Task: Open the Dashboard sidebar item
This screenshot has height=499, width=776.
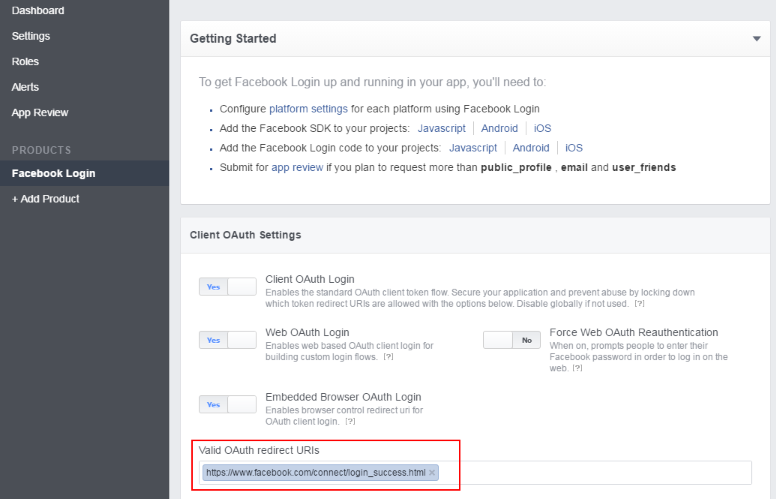Action: [38, 10]
